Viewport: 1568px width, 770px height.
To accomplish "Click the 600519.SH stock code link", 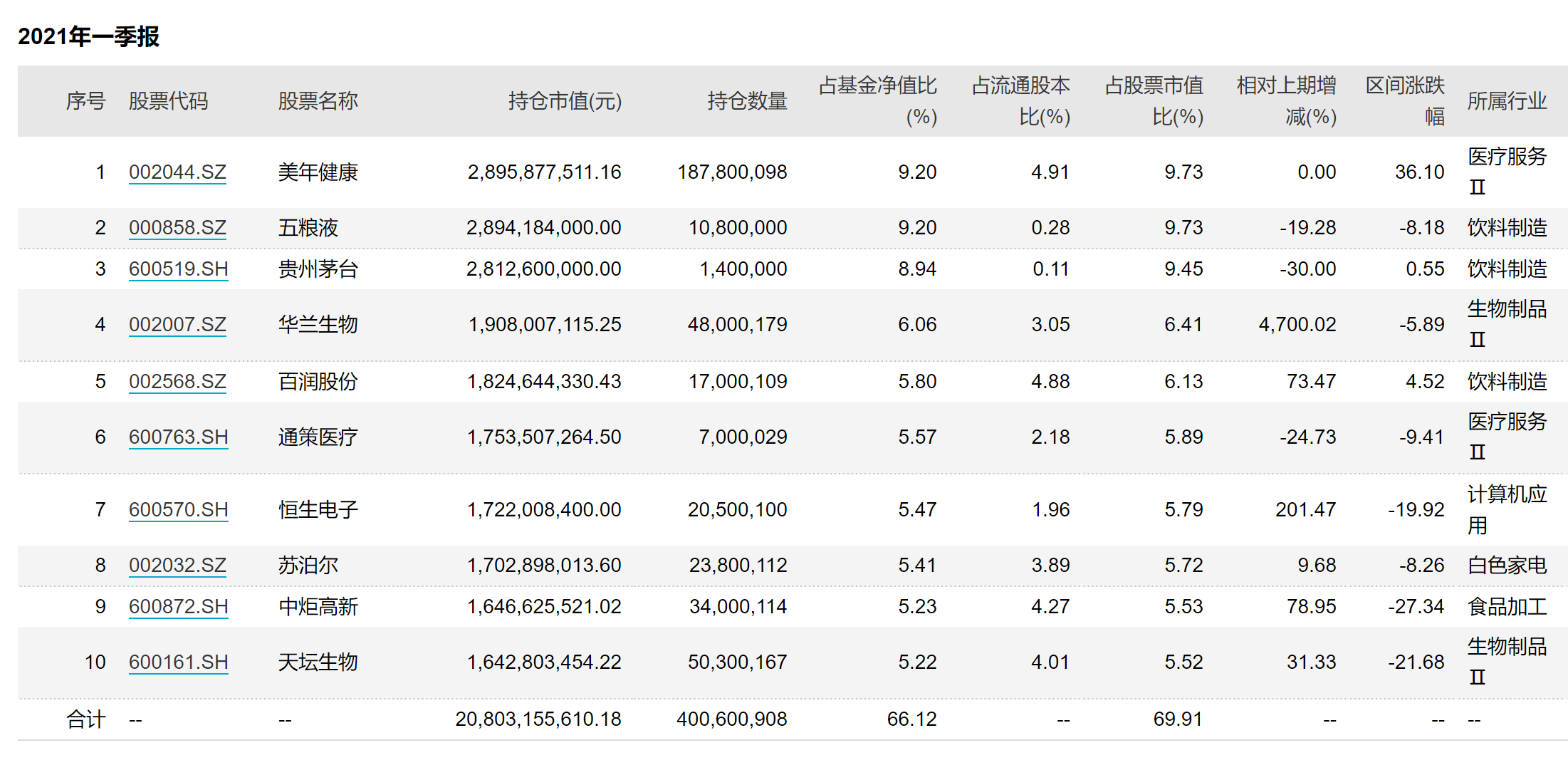I will click(178, 269).
